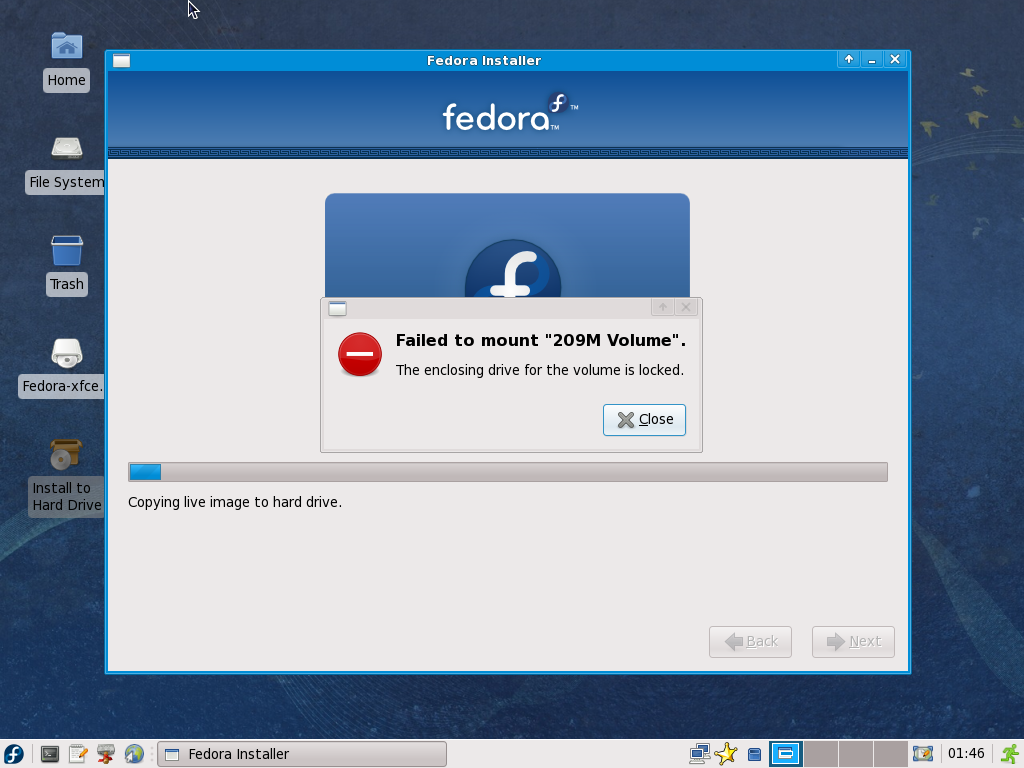
Task: Select the Trash desktop icon
Action: tap(67, 266)
